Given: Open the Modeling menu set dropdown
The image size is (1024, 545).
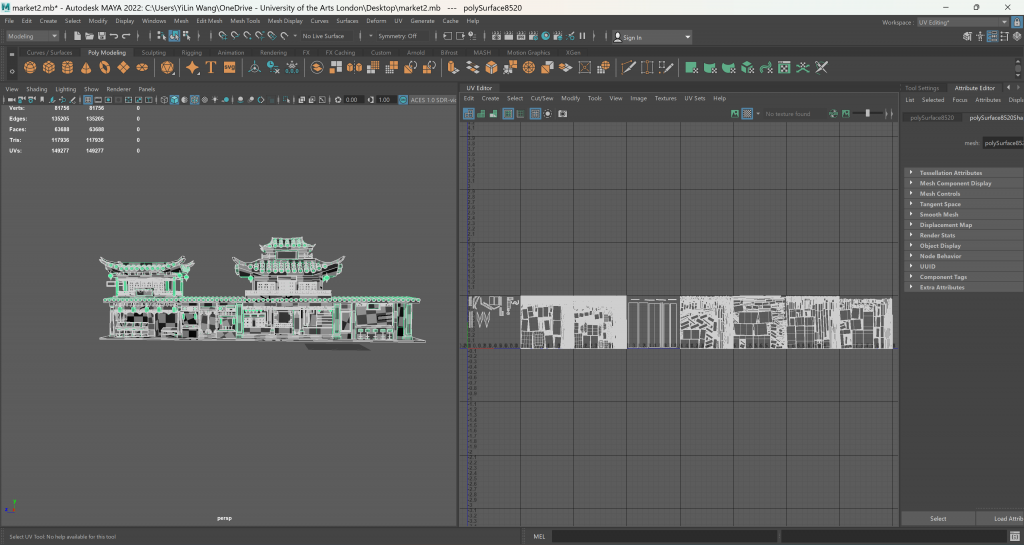Looking at the screenshot, I should pos(32,37).
